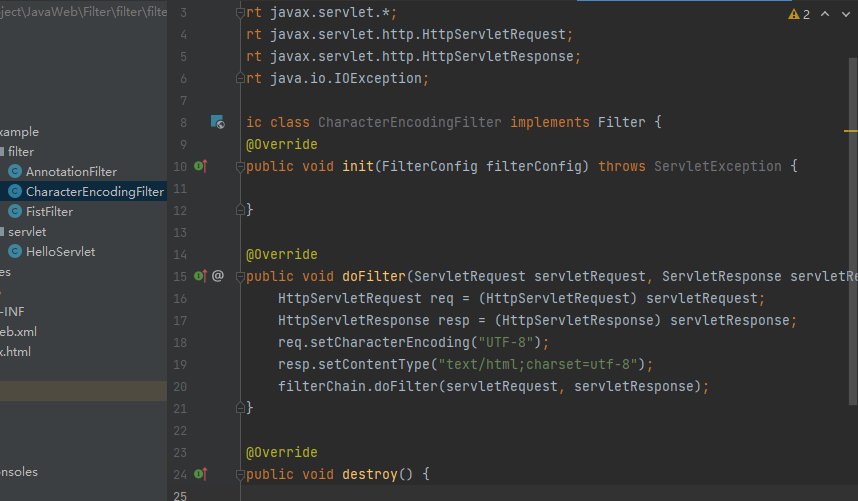Open HelloServlet class in project tree
Image resolution: width=858 pixels, height=501 pixels.
point(60,251)
